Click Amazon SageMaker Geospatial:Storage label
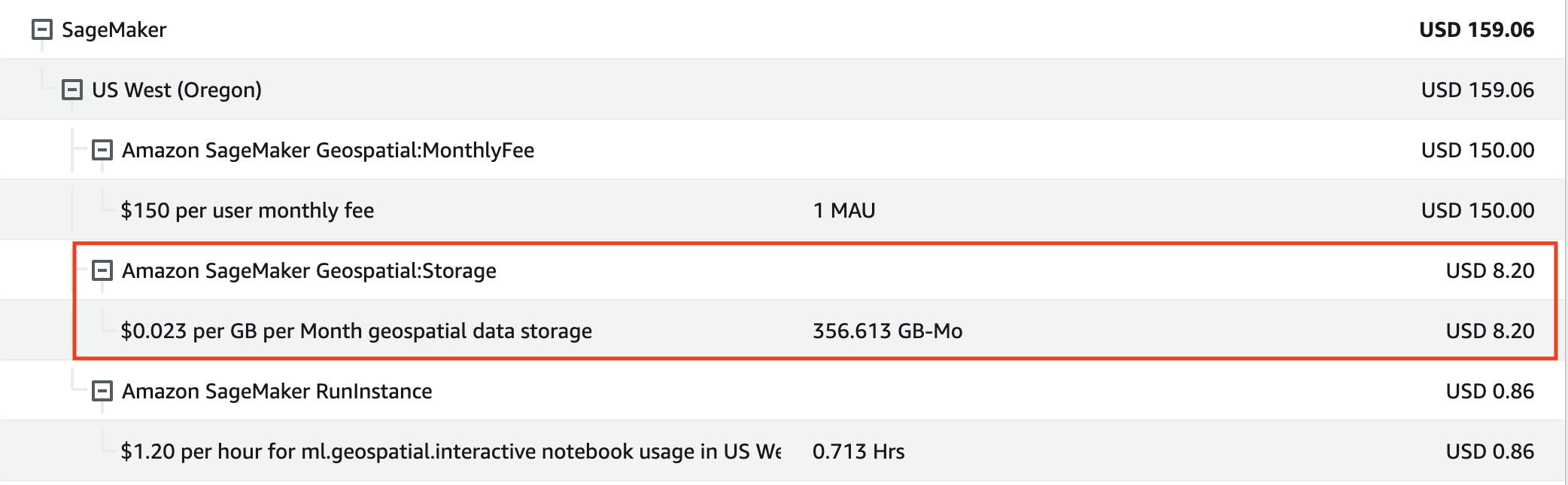This screenshot has height=485, width=1568. coord(309,271)
